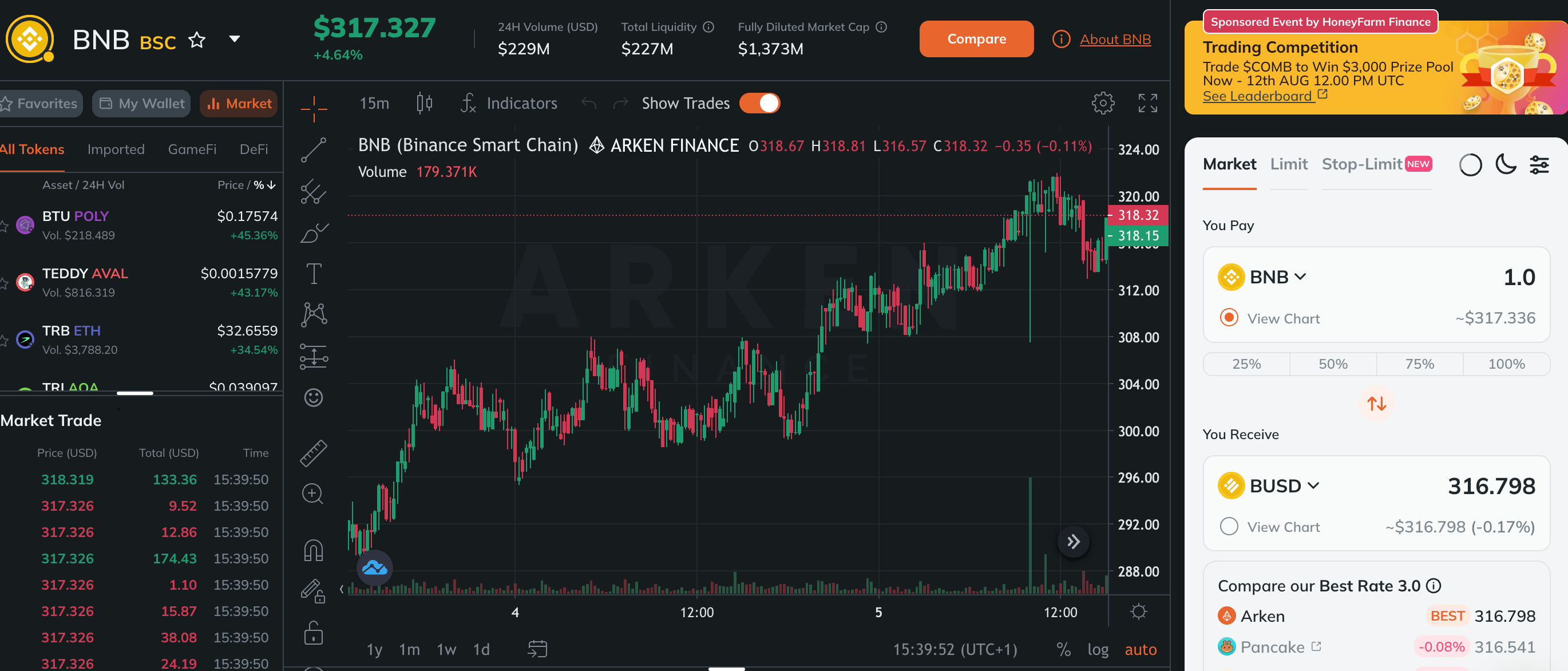
Task: Favorite the TRB ETH token star
Action: (3, 341)
